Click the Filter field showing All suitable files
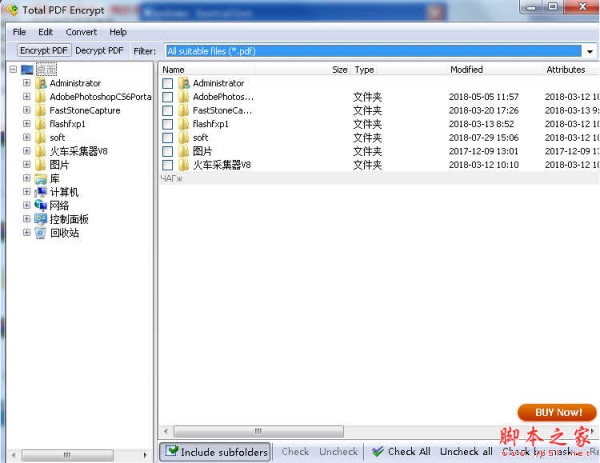The width and height of the screenshot is (600, 463). 373,51
